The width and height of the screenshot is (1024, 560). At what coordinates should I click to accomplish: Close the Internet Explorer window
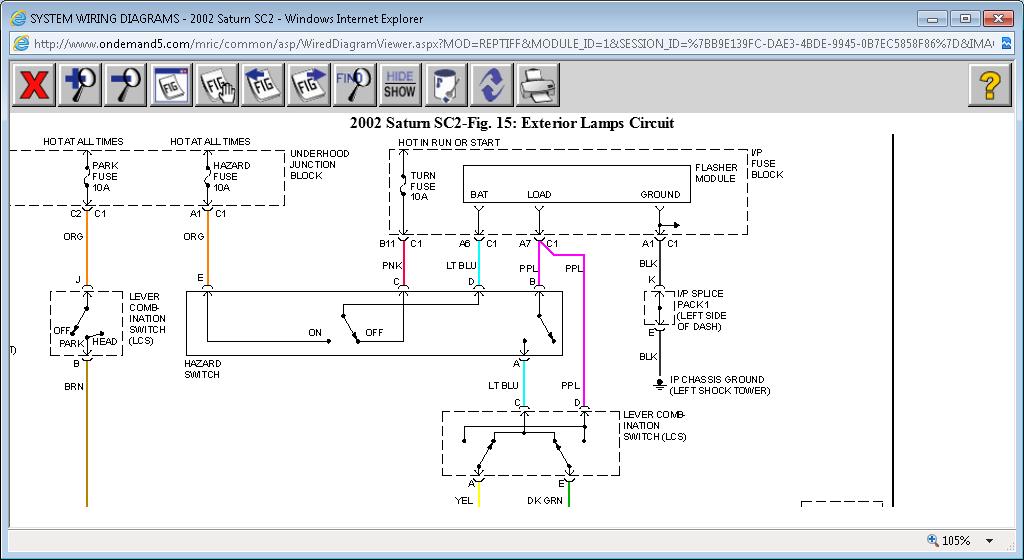(999, 19)
